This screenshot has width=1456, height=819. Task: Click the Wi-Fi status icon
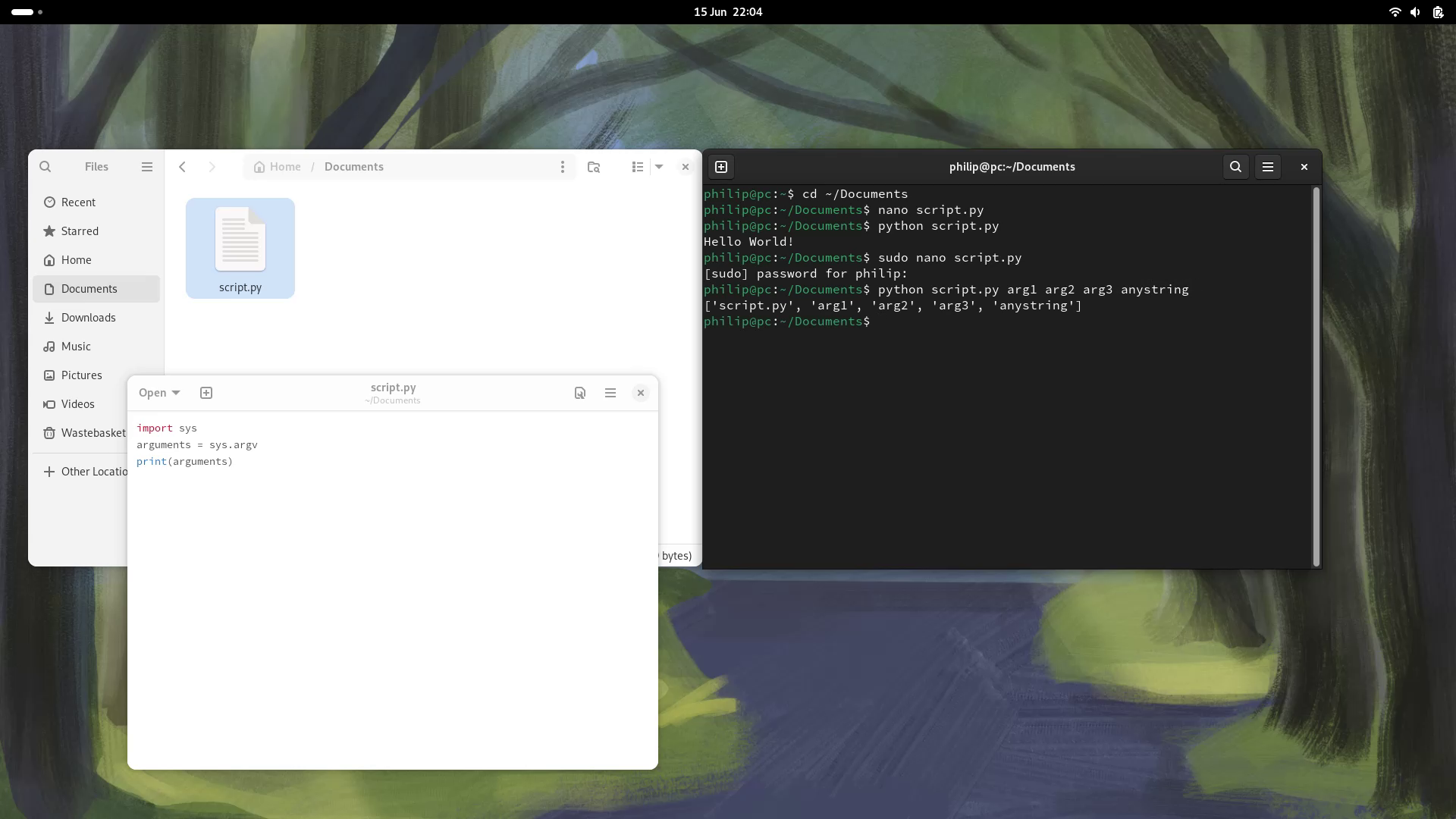(x=1395, y=12)
